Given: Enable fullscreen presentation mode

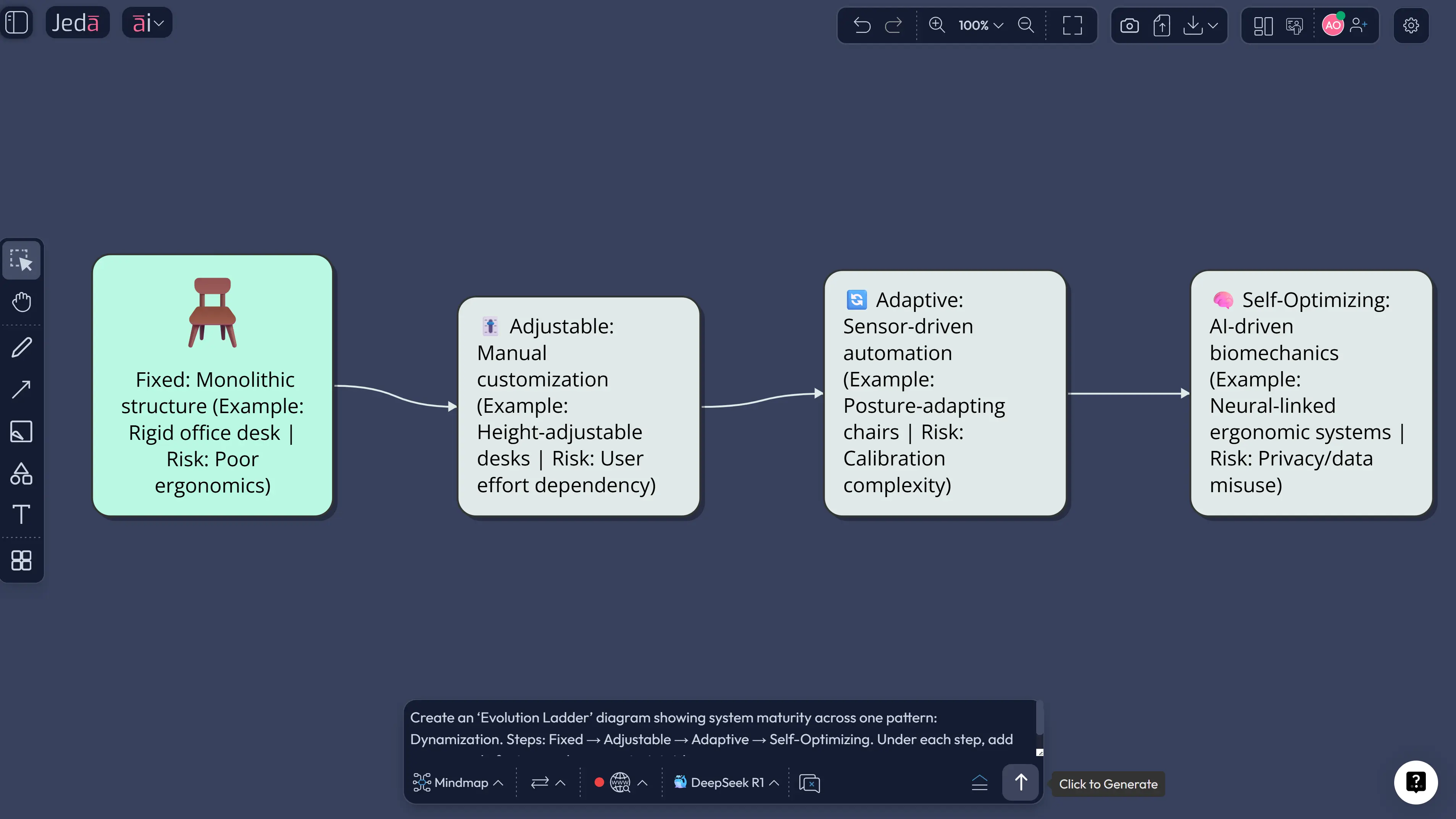Looking at the screenshot, I should click(1072, 26).
